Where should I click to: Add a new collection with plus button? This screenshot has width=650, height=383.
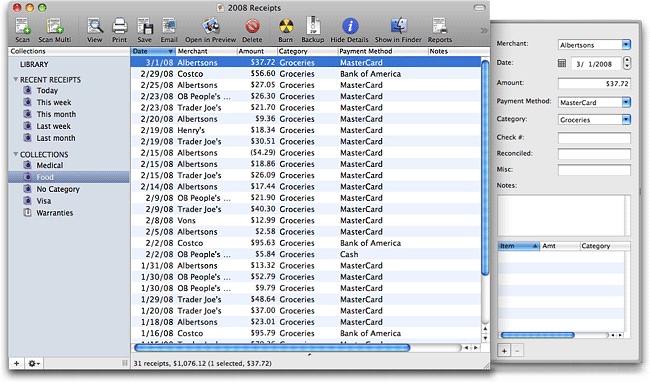(17, 364)
